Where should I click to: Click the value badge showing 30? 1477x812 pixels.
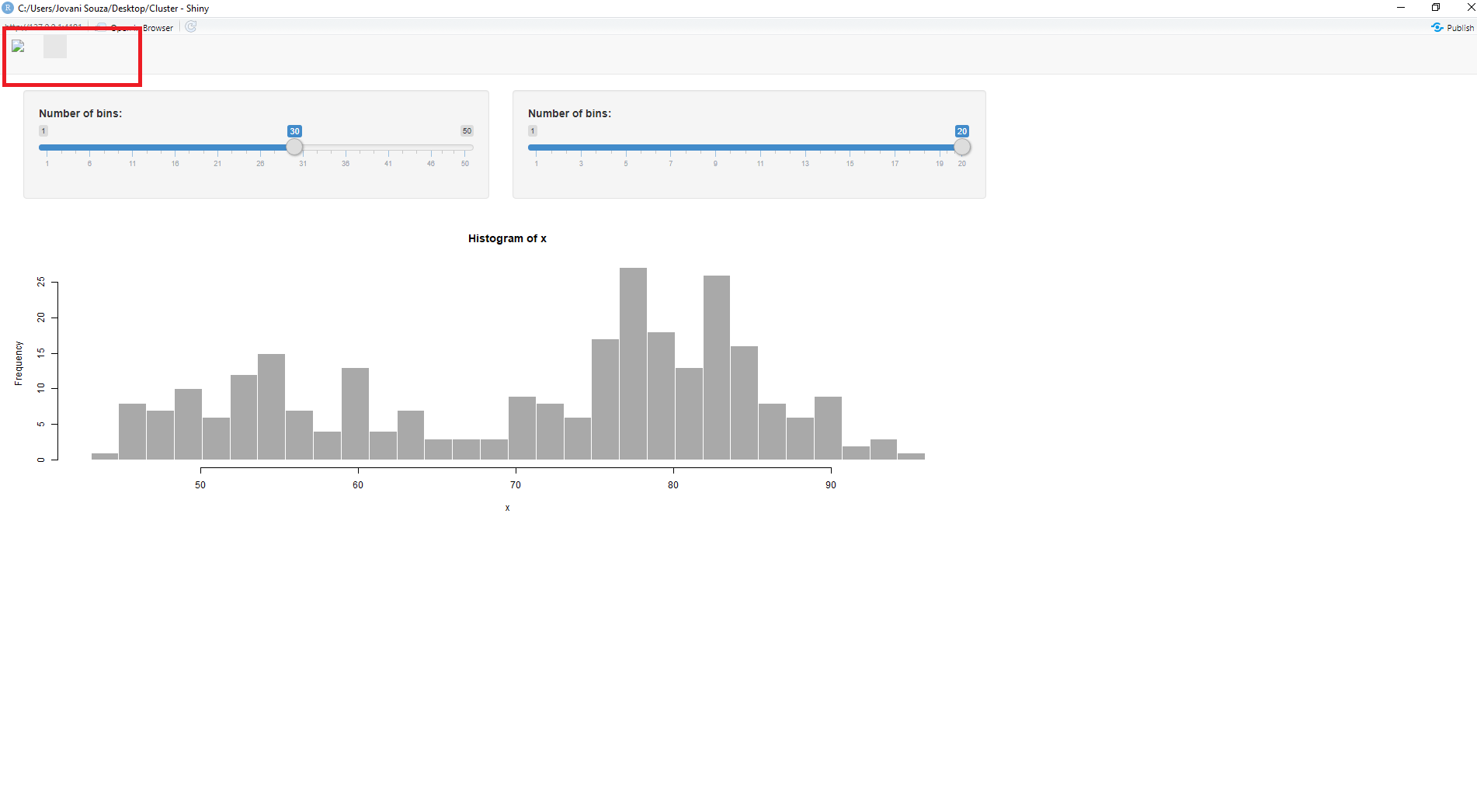[x=294, y=130]
